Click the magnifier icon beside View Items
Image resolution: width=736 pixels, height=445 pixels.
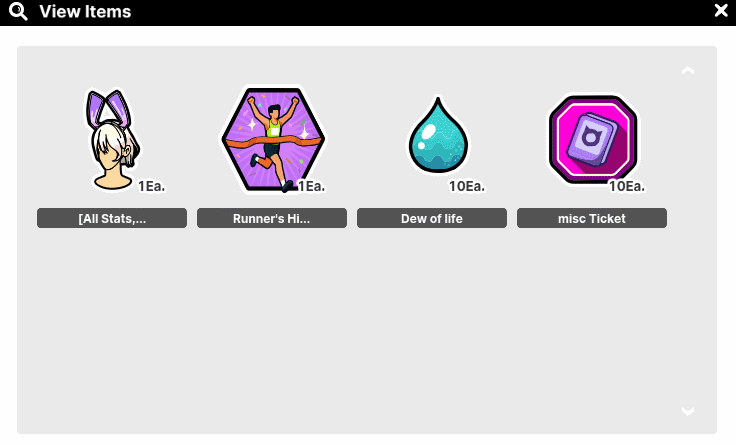click(x=18, y=11)
